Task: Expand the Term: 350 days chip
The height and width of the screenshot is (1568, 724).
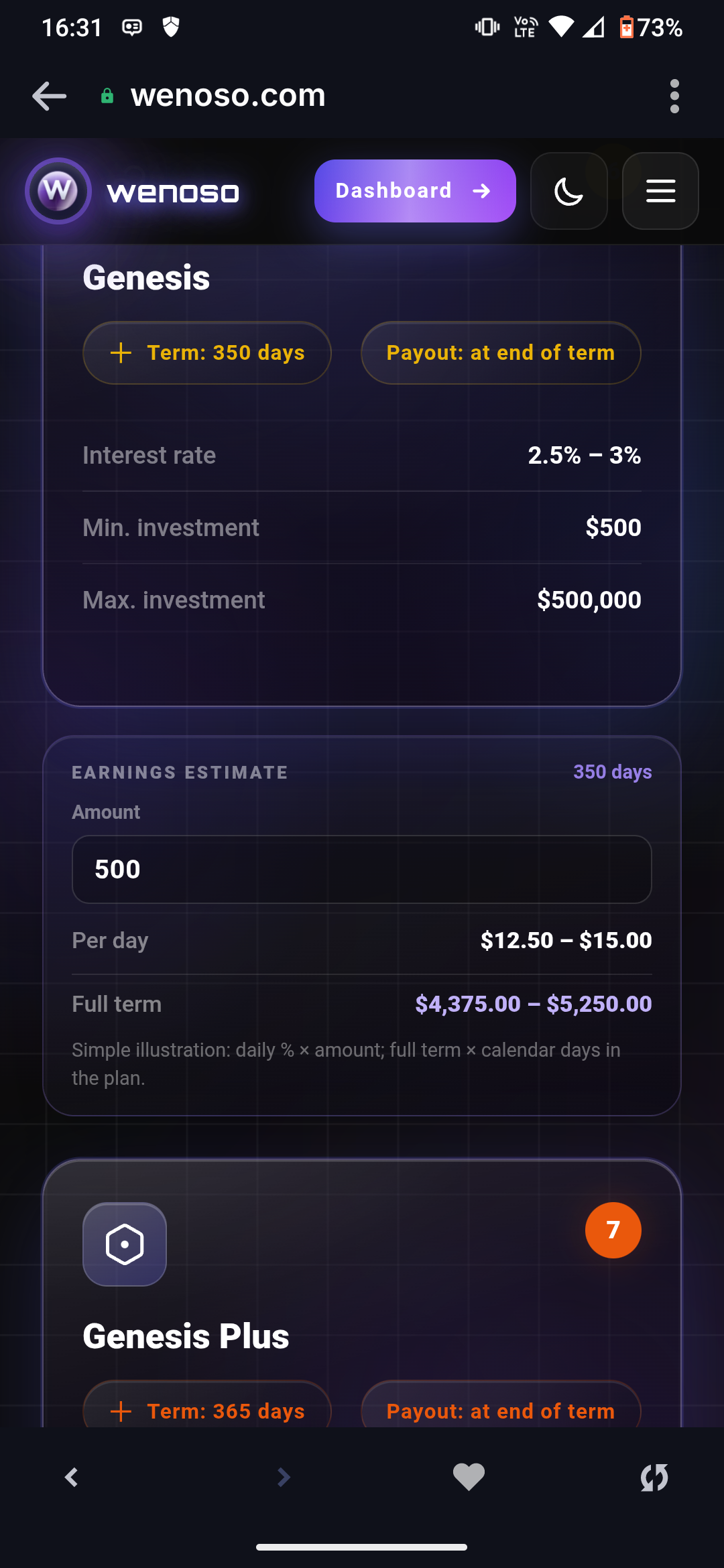Action: [x=206, y=352]
